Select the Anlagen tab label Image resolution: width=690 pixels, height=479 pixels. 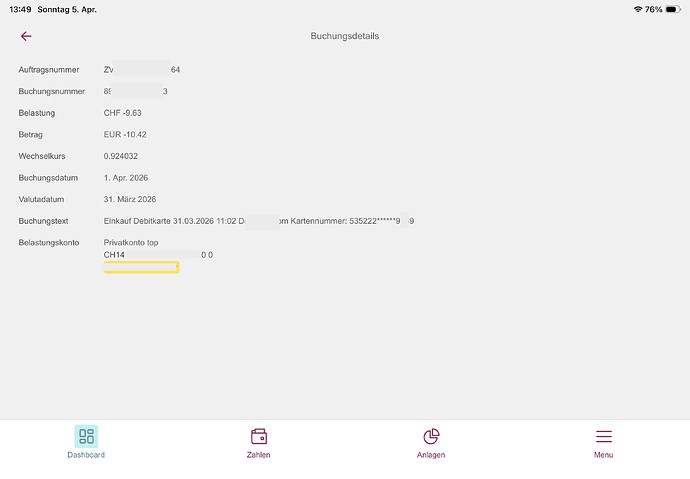coord(431,455)
